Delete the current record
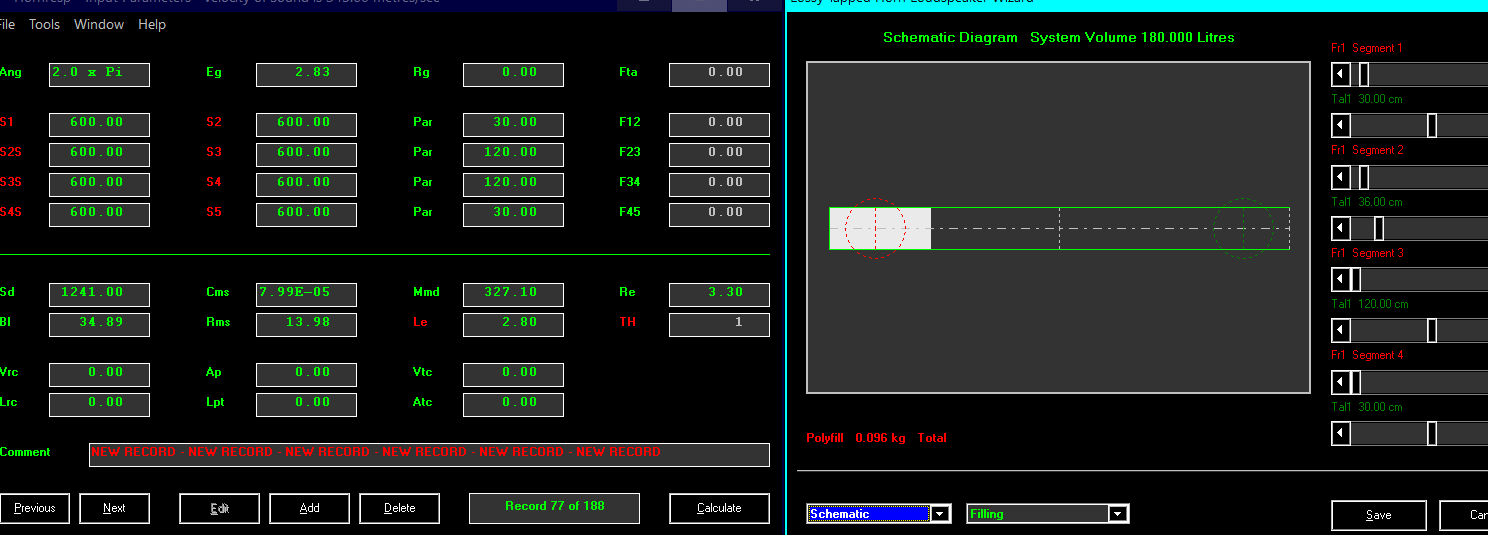Screen dimensions: 1488x535 (400, 508)
